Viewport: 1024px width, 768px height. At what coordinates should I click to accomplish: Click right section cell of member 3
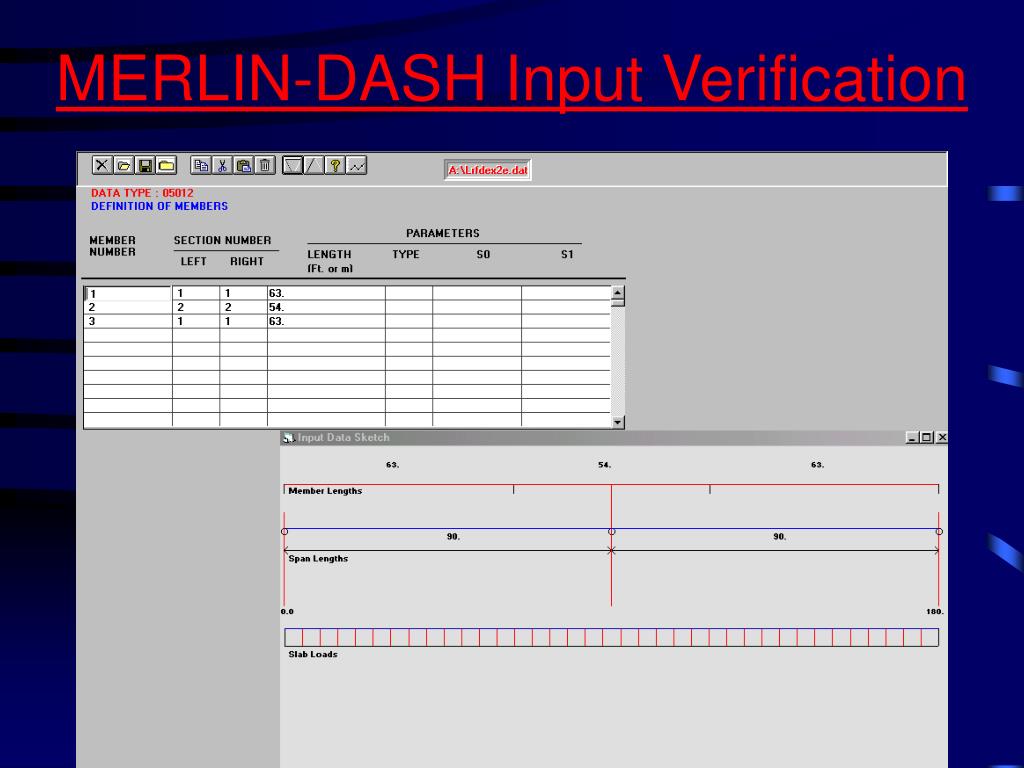tap(244, 321)
